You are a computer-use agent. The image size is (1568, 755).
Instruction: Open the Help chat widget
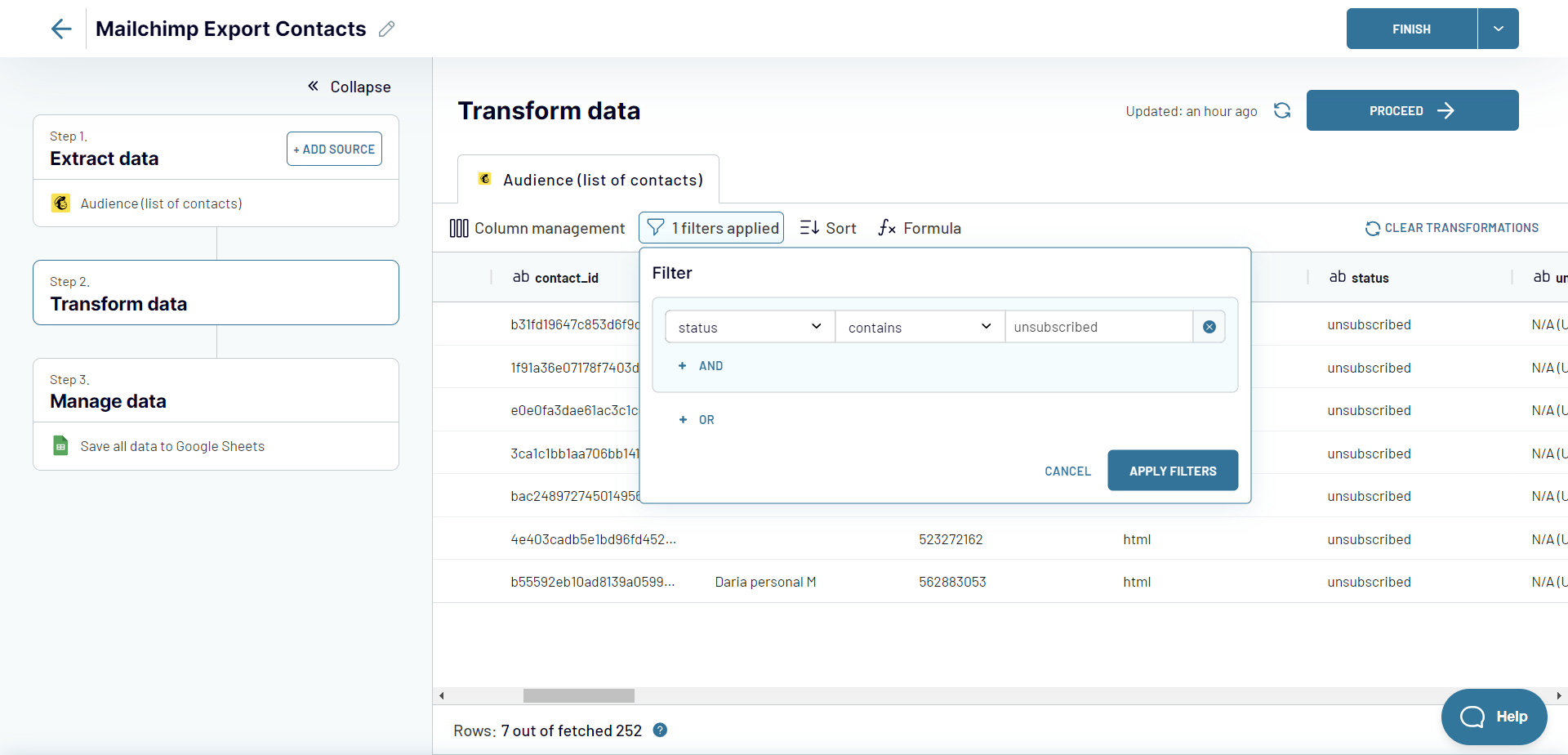click(1494, 717)
